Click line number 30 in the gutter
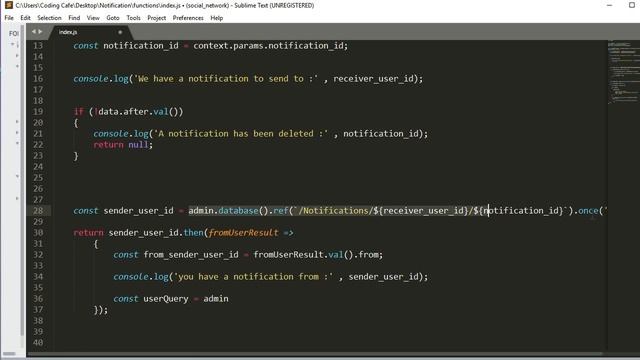The image size is (640, 360). [38, 233]
